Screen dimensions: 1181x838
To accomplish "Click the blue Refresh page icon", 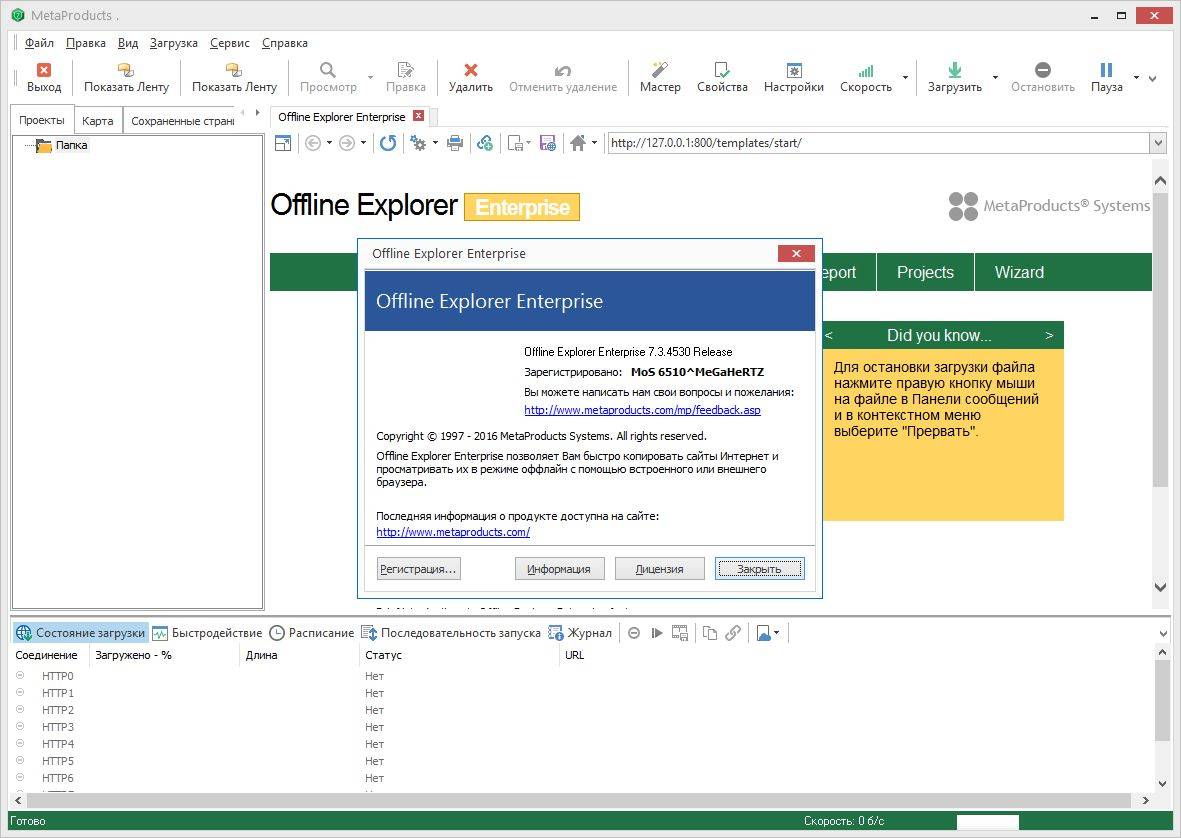I will (x=388, y=143).
